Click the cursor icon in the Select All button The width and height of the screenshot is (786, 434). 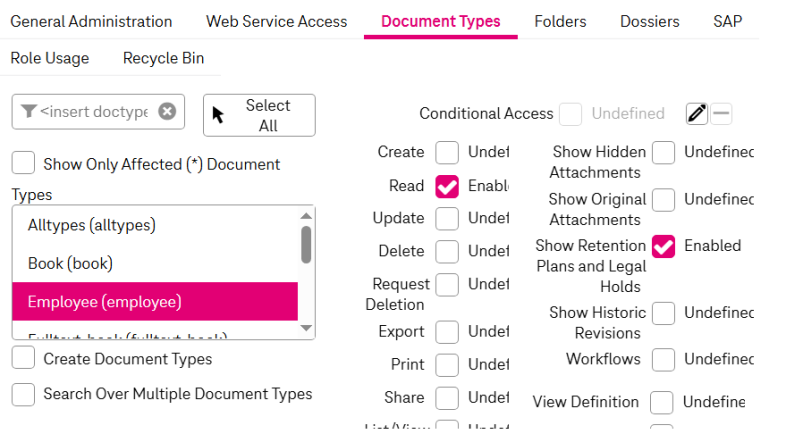(219, 115)
